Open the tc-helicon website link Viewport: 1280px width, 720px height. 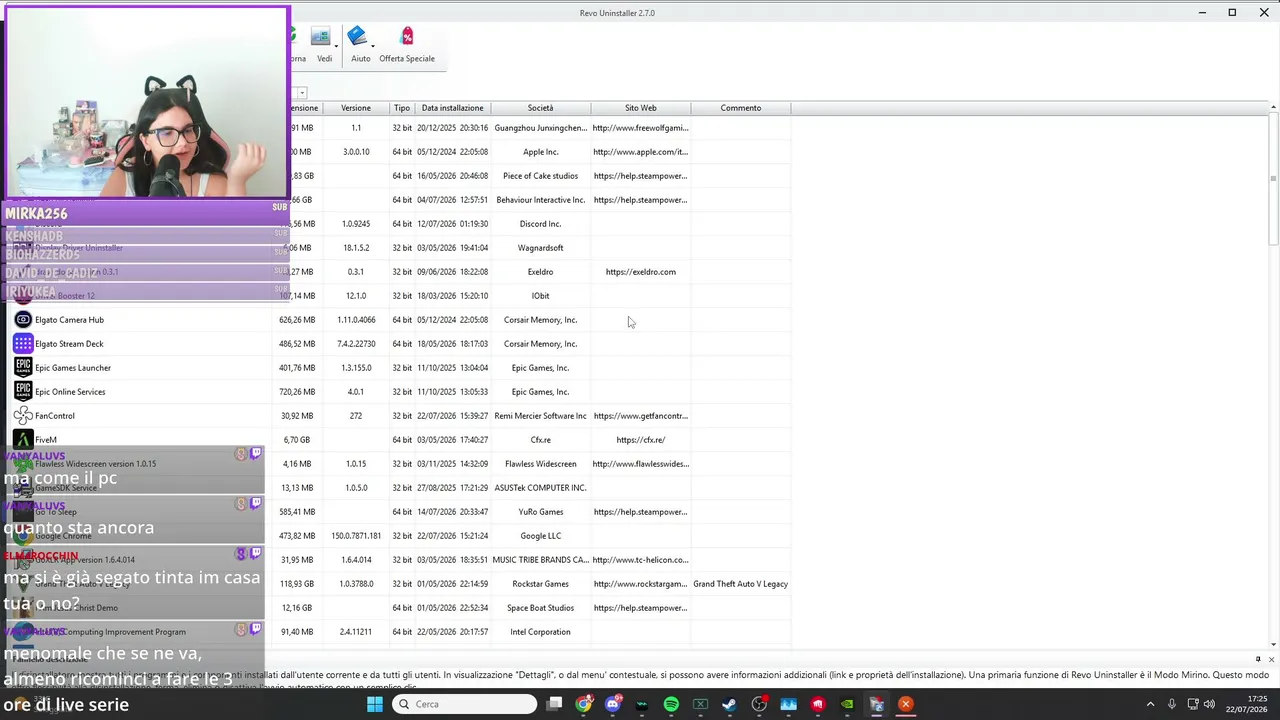(641, 560)
